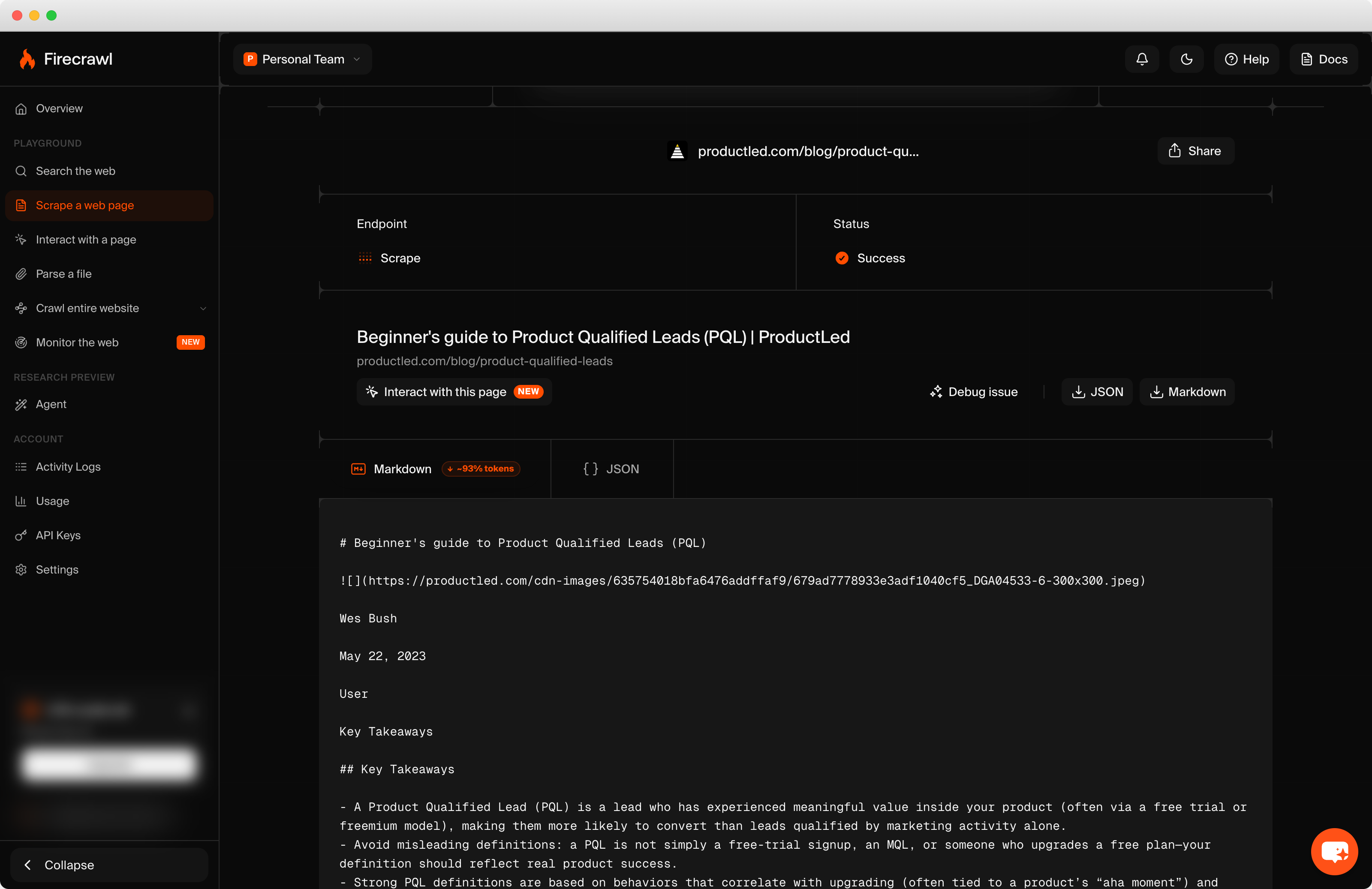Open the Docs link
This screenshot has height=889, width=1372.
coord(1324,59)
